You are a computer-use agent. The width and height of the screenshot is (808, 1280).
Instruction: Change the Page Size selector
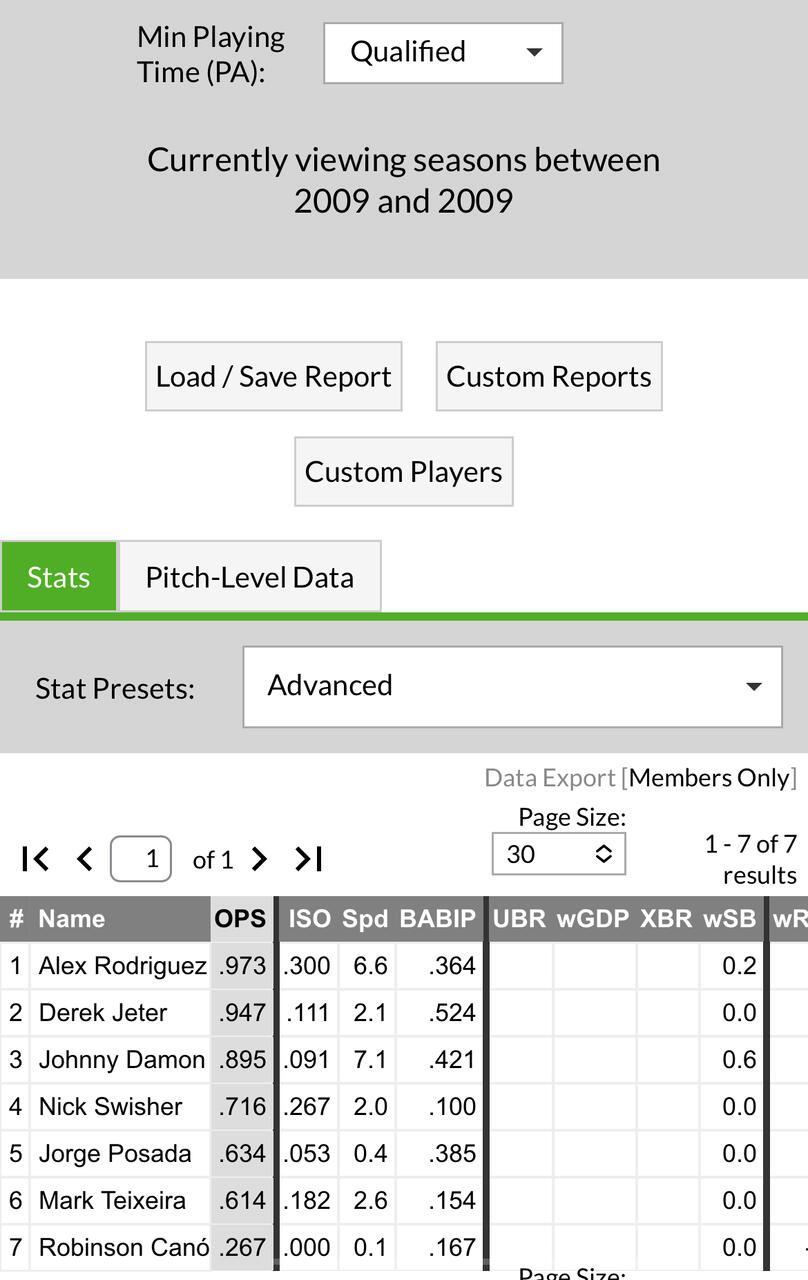558,854
